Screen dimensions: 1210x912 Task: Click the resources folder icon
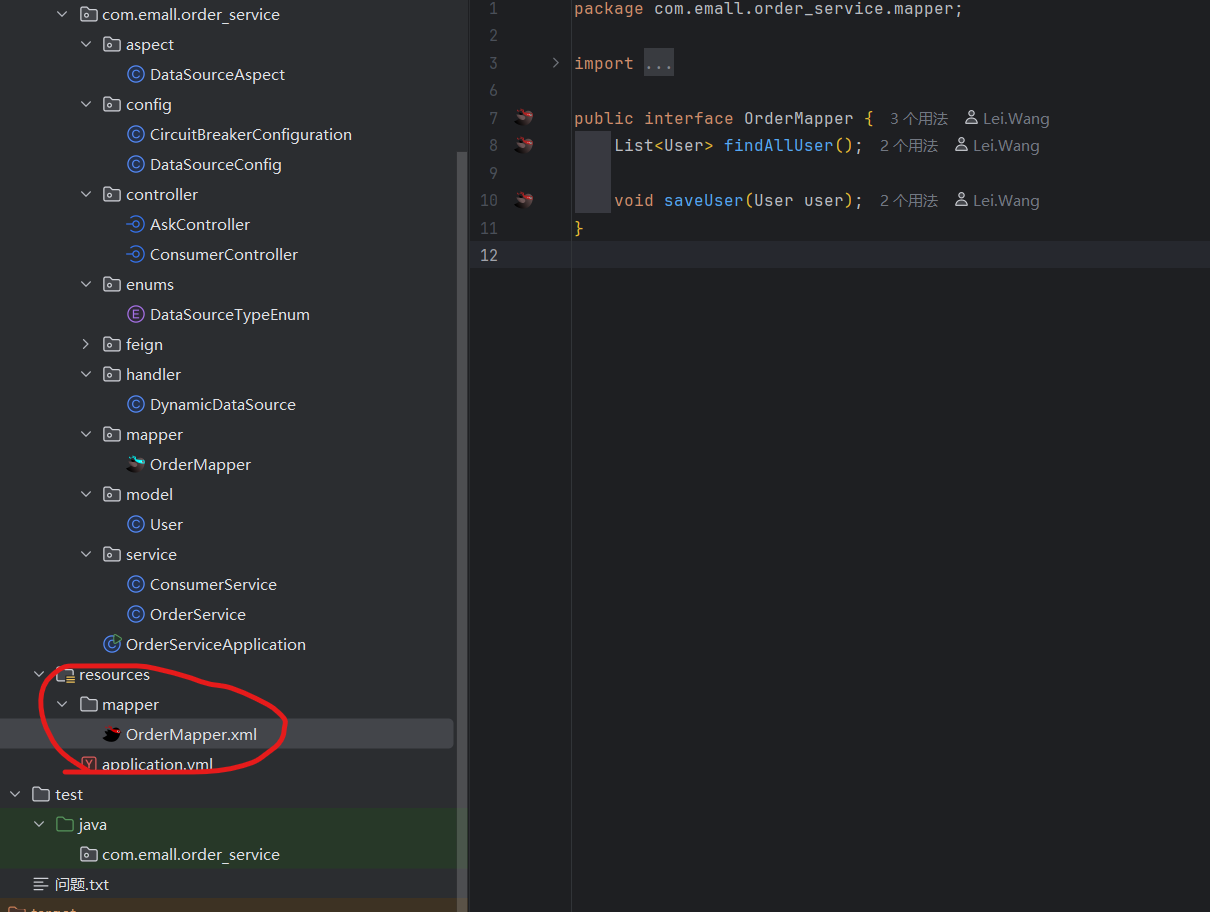(x=65, y=675)
